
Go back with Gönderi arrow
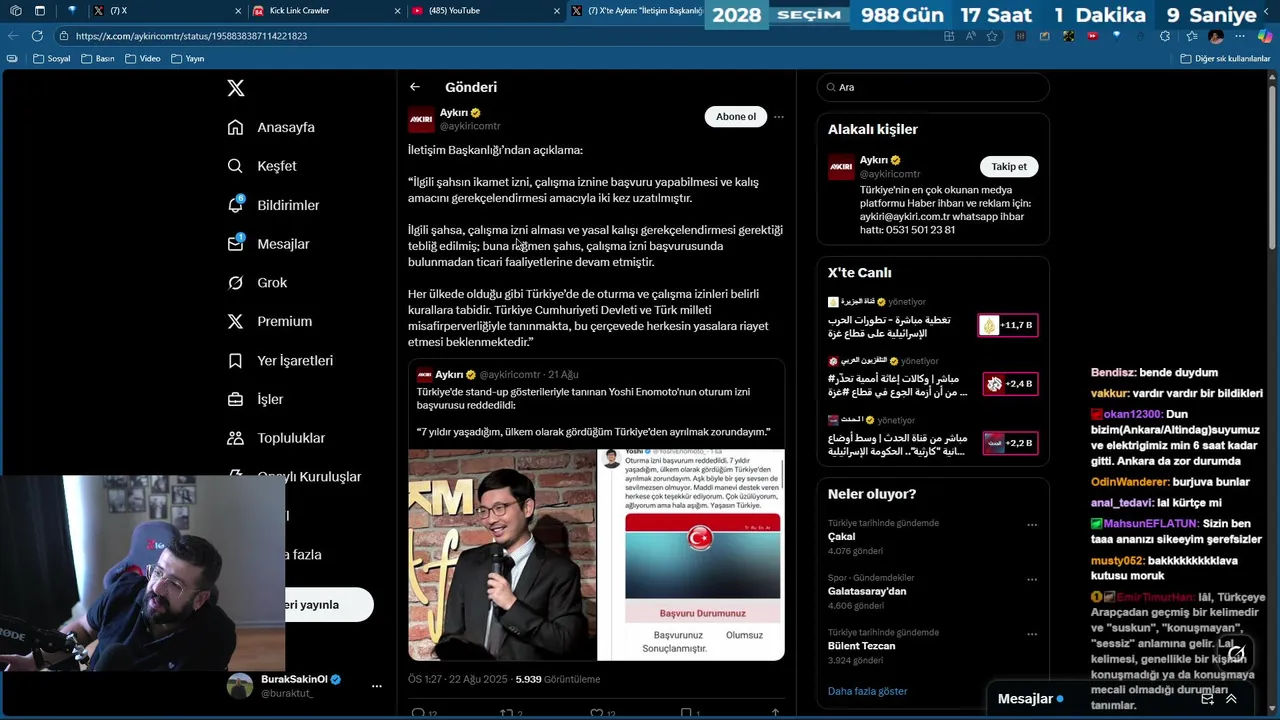[x=415, y=87]
